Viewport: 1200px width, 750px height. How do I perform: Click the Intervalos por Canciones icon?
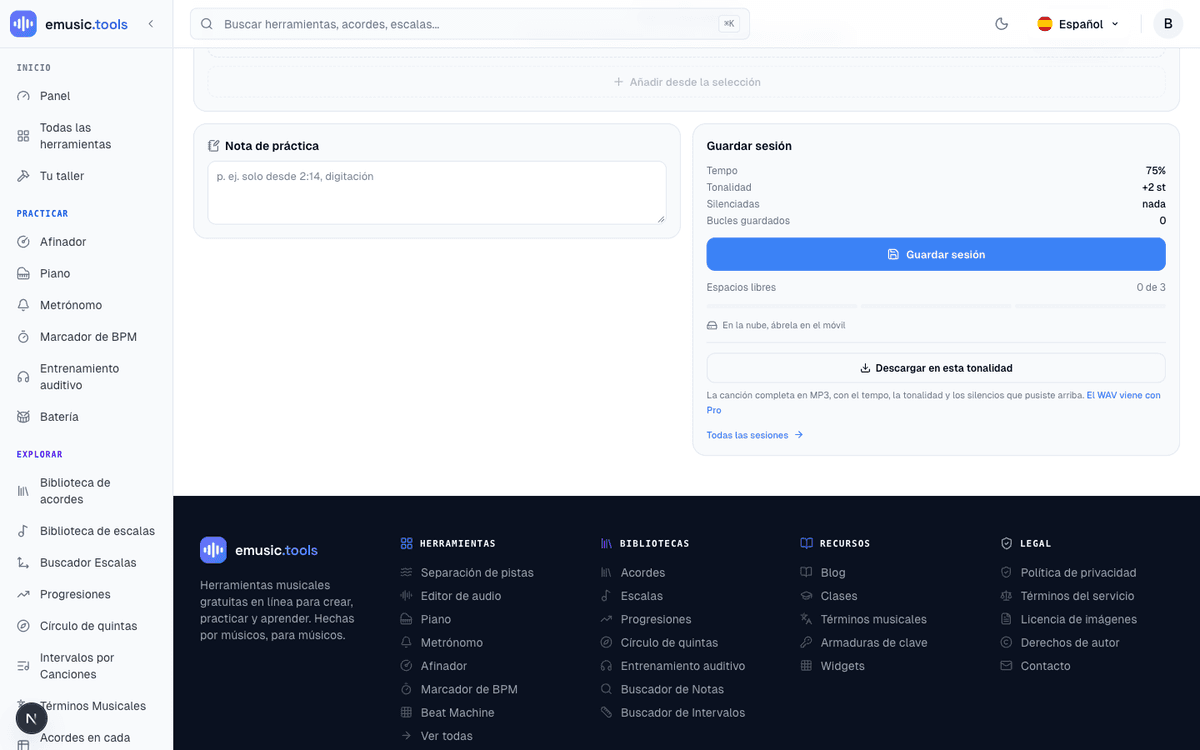point(23,666)
